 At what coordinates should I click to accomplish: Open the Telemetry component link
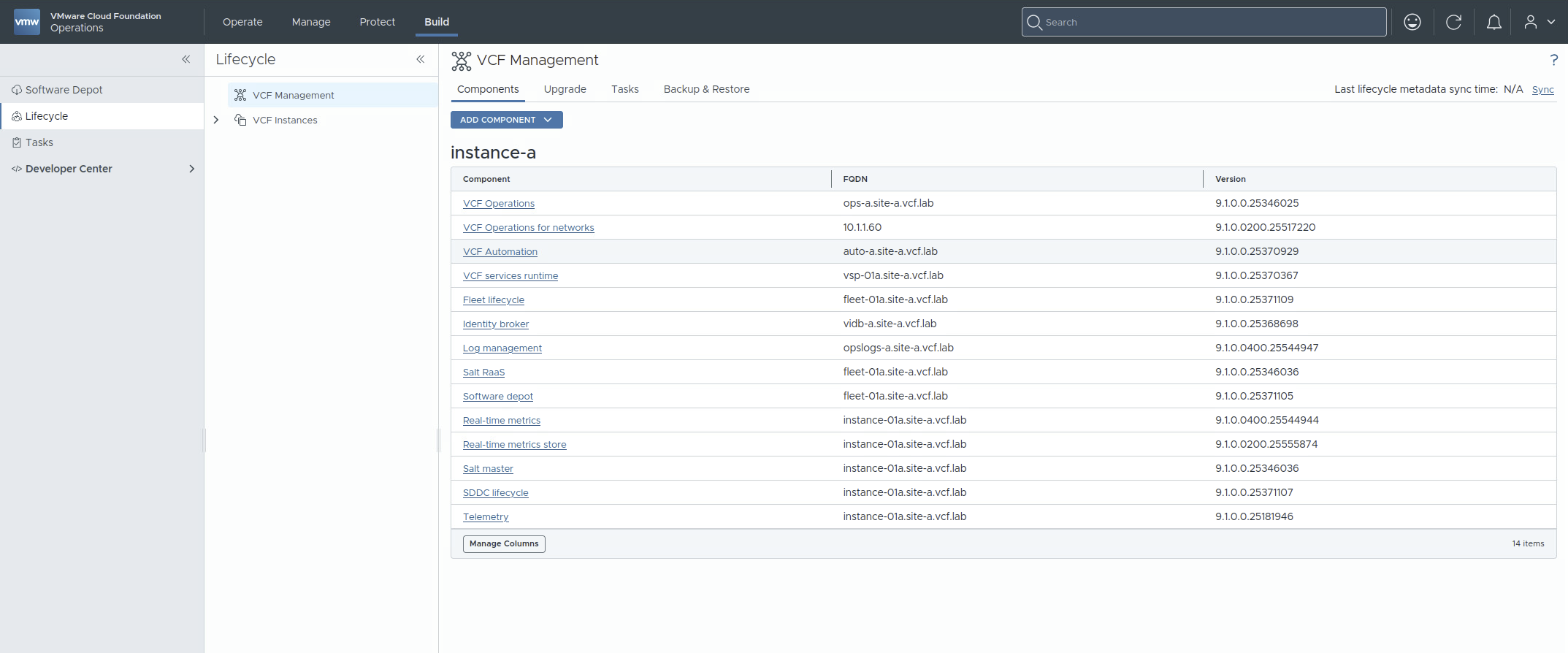click(486, 517)
